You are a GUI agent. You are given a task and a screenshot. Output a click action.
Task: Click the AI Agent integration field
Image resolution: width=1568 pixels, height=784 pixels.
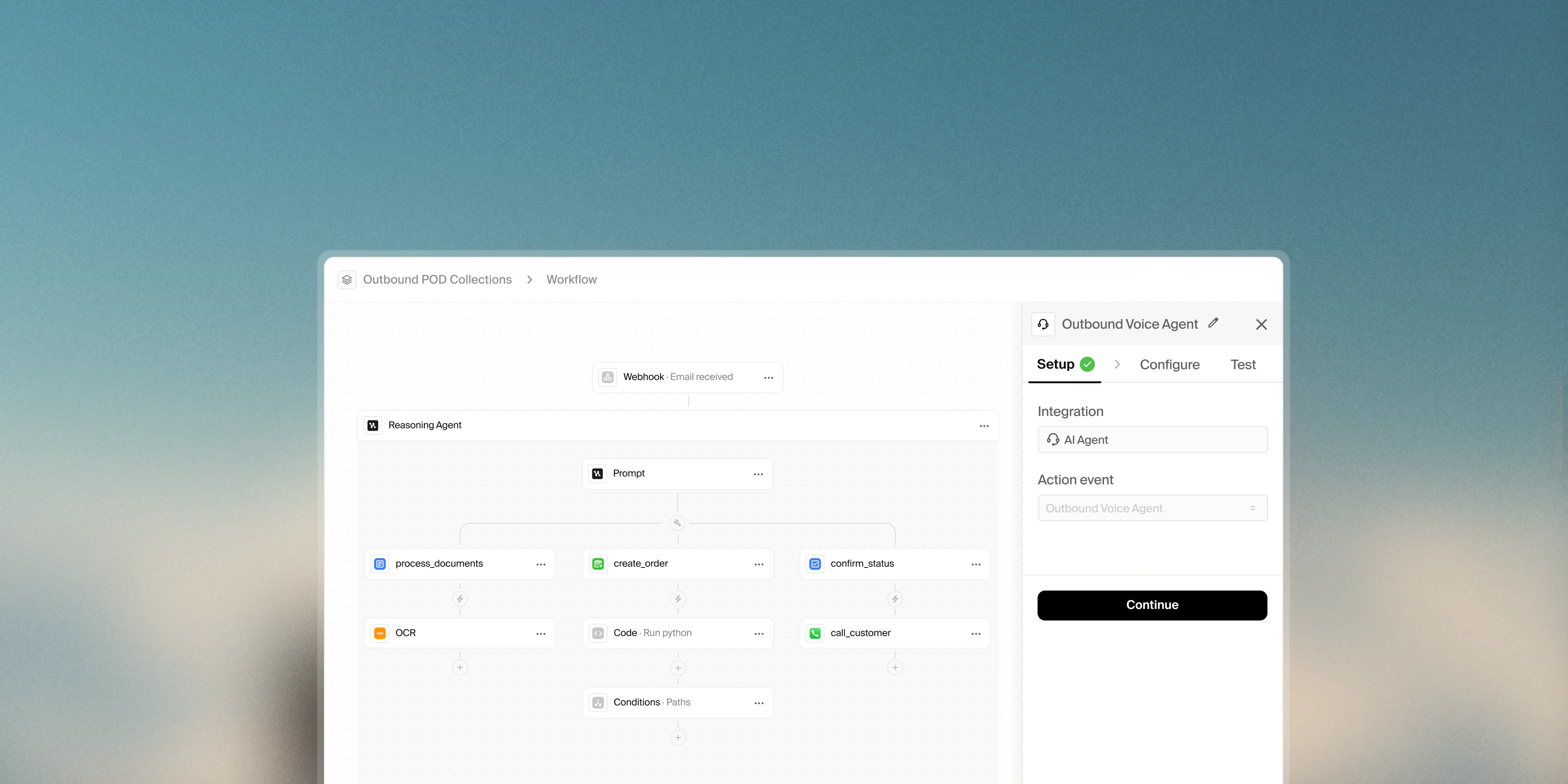pos(1152,440)
